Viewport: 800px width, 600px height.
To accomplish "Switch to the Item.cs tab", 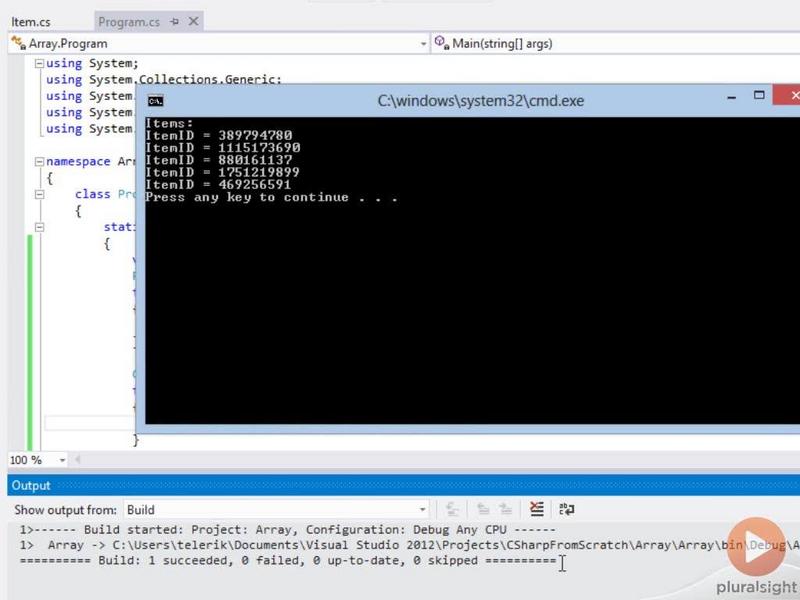I will pyautogui.click(x=31, y=22).
